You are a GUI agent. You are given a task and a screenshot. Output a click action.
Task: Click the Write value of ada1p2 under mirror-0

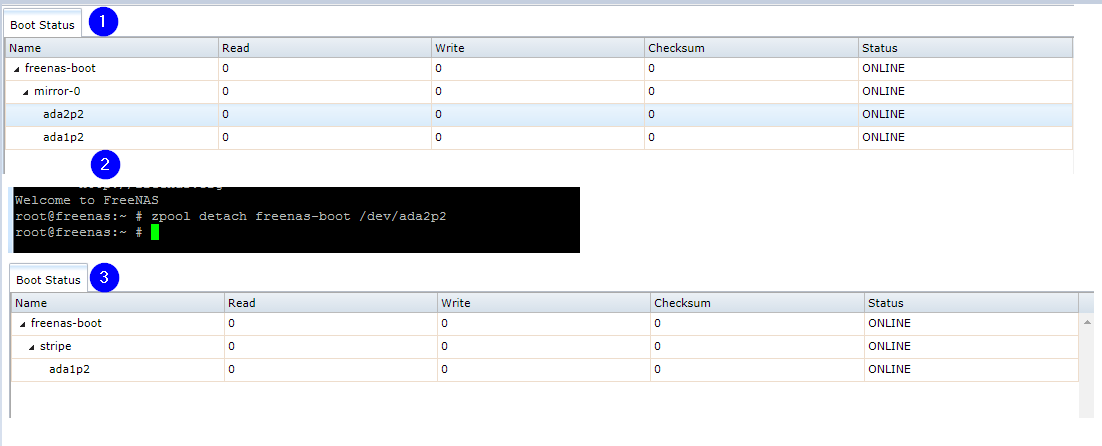tap(439, 138)
